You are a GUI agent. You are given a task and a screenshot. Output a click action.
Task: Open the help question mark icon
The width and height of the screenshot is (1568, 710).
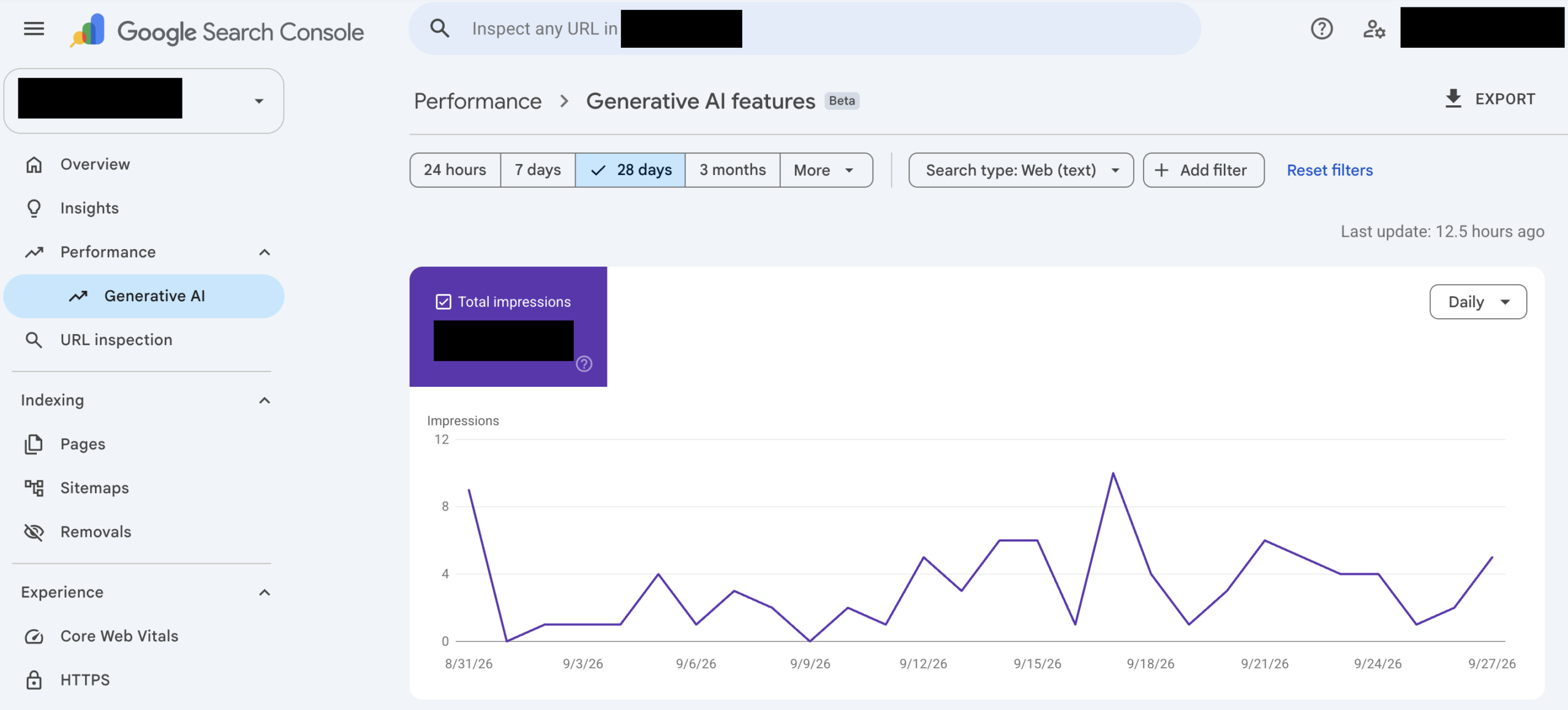[x=1322, y=29]
